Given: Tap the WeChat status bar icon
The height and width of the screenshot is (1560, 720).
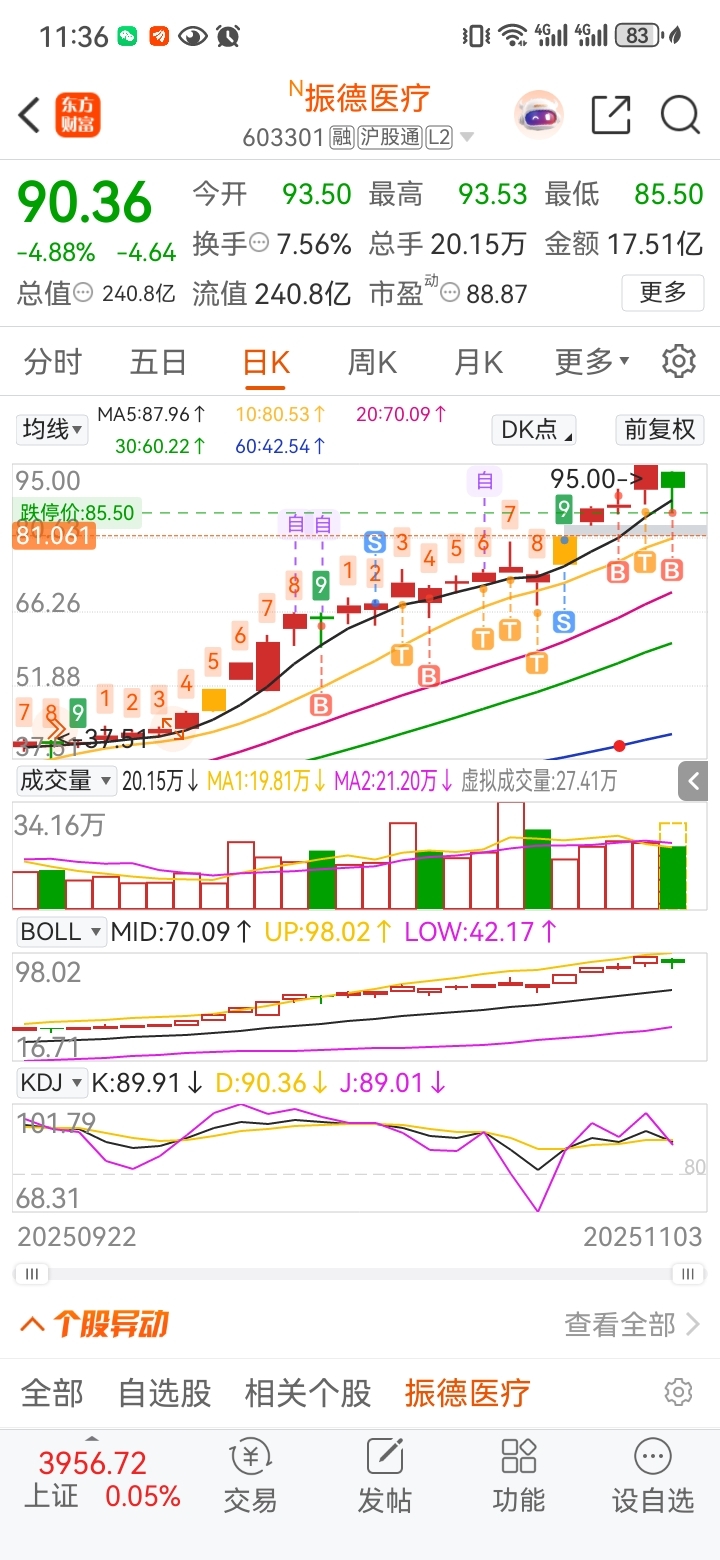Looking at the screenshot, I should 127,37.
